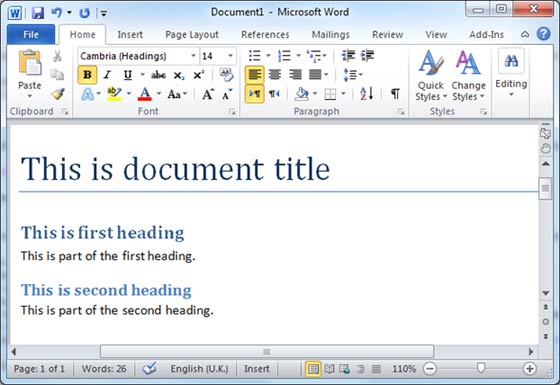Switch to Web Layout view
This screenshot has height=385, width=560.
point(345,369)
